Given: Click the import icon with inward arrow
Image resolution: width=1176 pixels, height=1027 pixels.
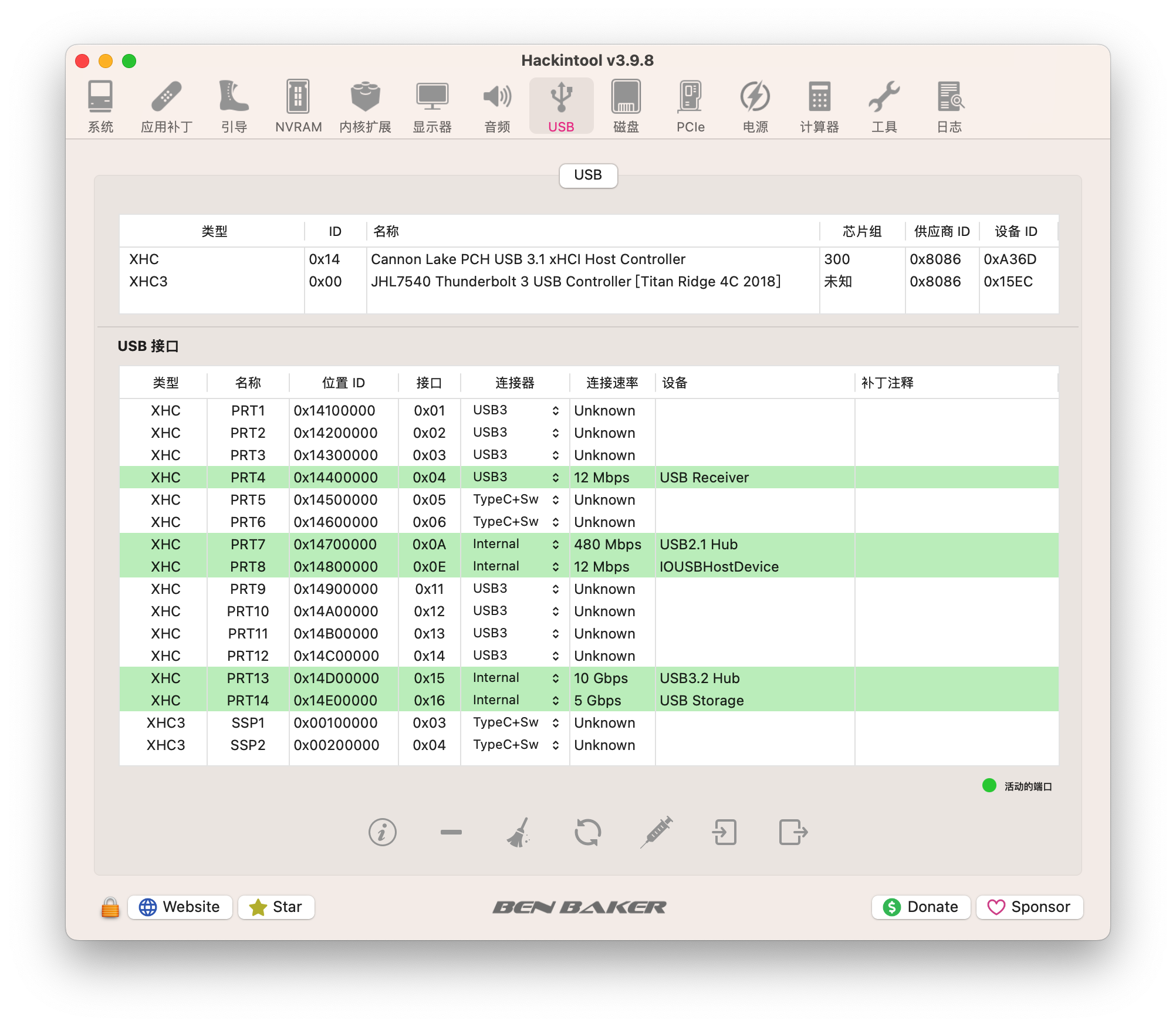Looking at the screenshot, I should tap(725, 832).
